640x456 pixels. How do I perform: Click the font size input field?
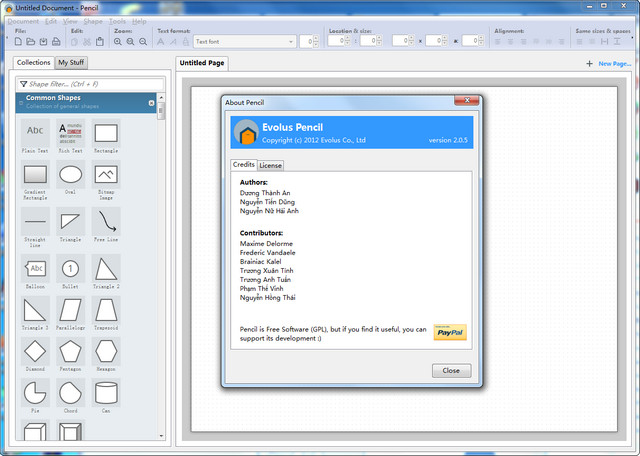tap(306, 42)
